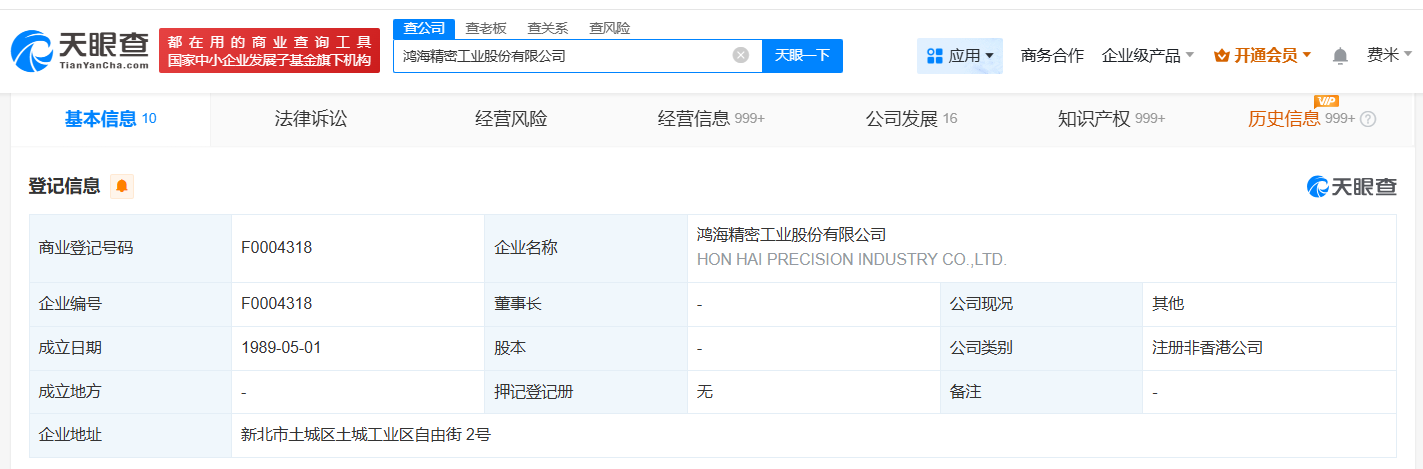This screenshot has width=1423, height=469.
Task: Open the 经营信息 tab
Action: coord(711,119)
